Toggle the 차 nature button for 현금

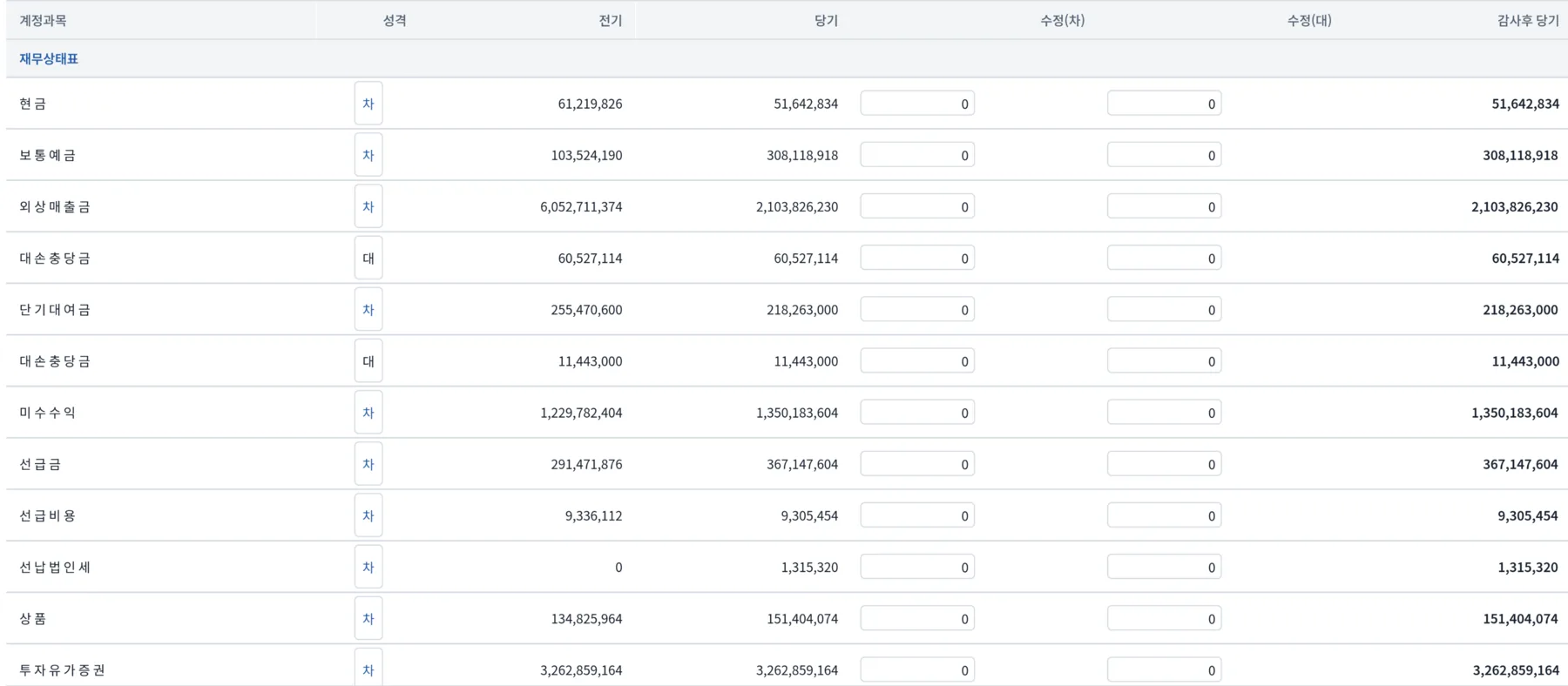(368, 104)
